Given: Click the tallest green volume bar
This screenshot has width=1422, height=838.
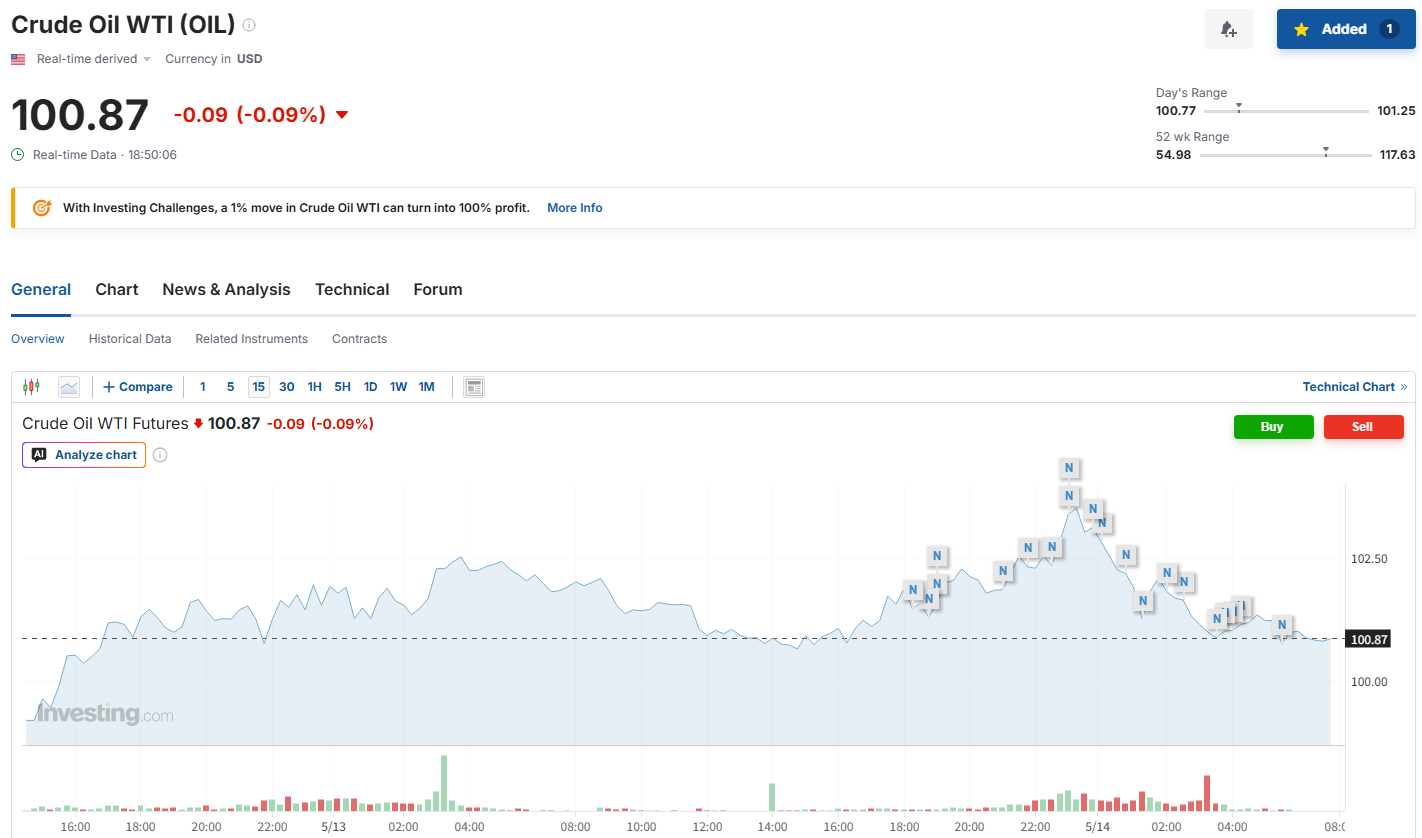Looking at the screenshot, I should click(444, 783).
